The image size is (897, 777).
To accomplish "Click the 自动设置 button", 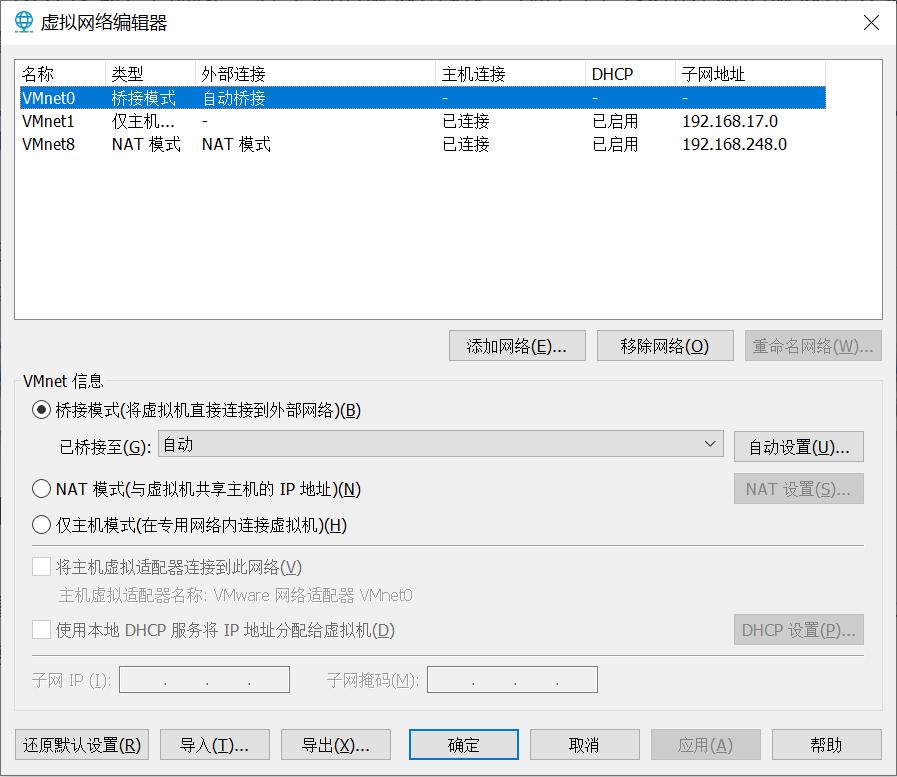I will pyautogui.click(x=798, y=446).
